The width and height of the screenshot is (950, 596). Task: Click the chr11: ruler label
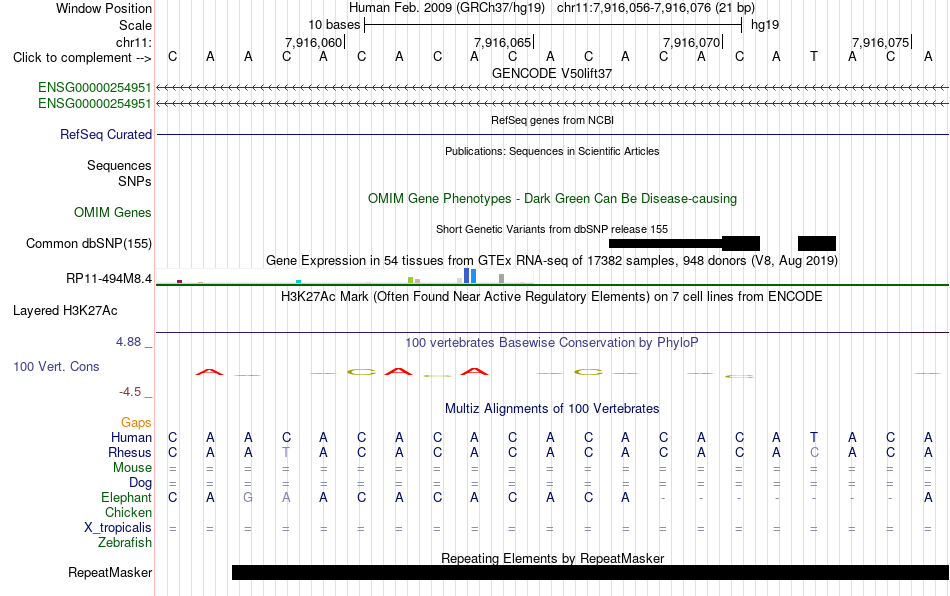pos(134,42)
